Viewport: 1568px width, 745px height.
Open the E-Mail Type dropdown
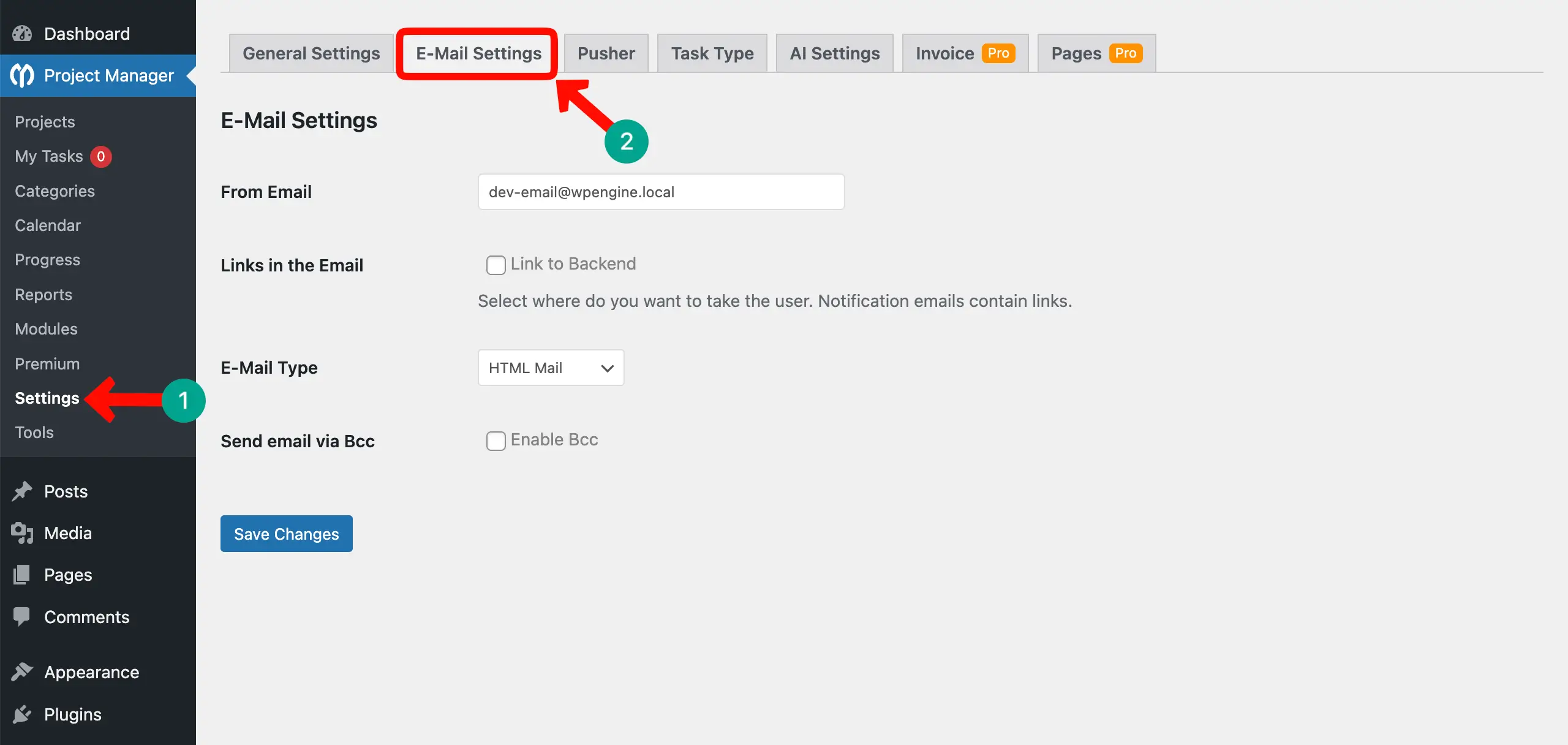(550, 368)
